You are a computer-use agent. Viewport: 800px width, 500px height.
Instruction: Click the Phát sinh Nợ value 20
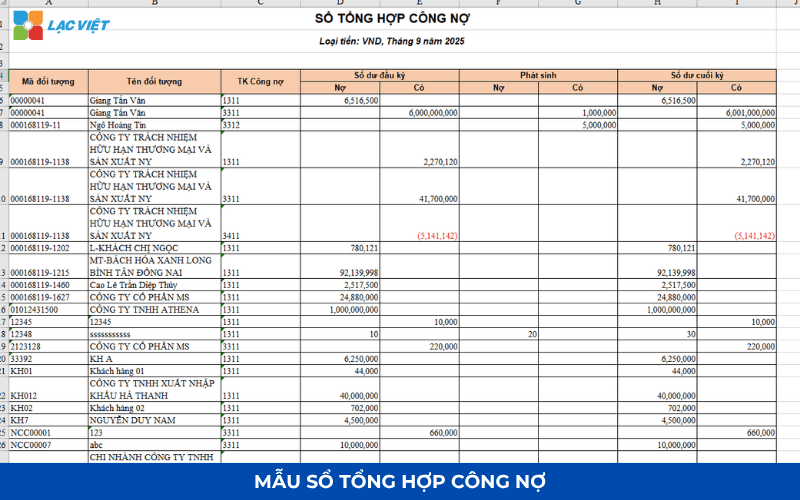(x=499, y=334)
